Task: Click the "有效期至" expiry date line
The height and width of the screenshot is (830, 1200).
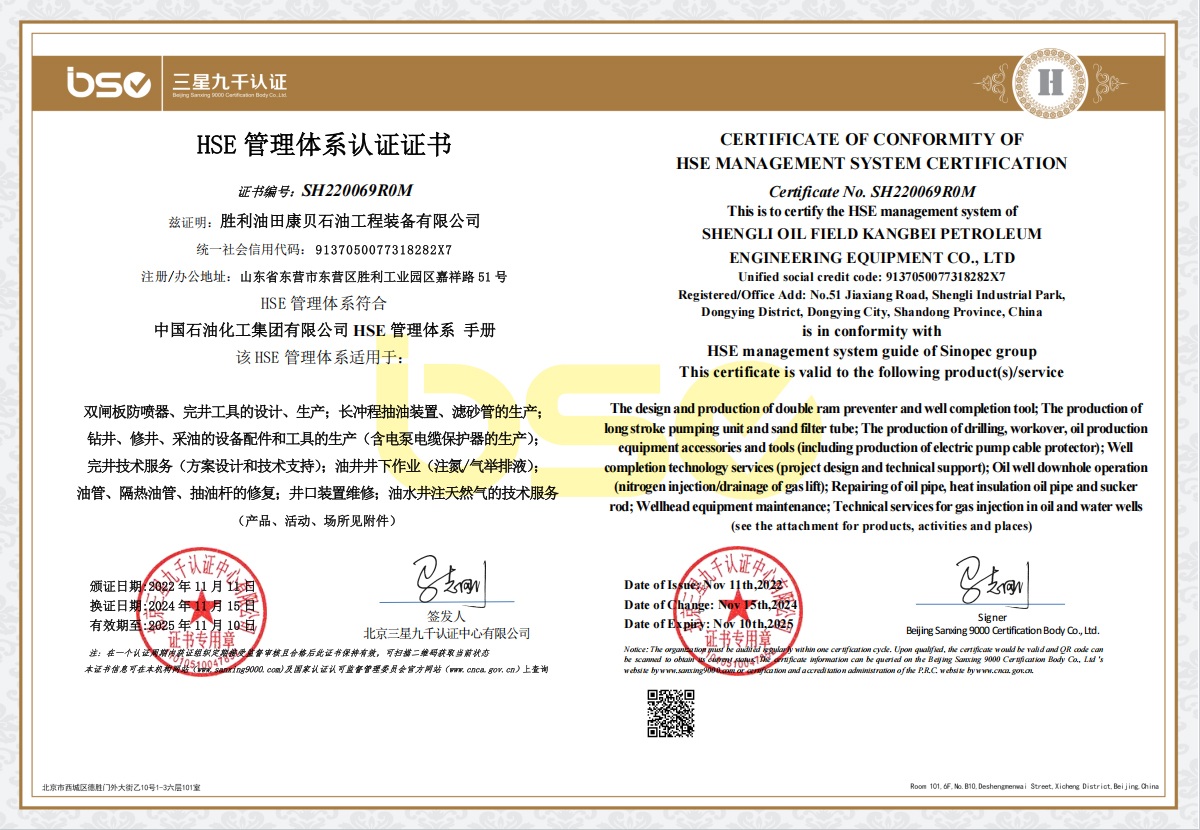Action: pos(172,625)
